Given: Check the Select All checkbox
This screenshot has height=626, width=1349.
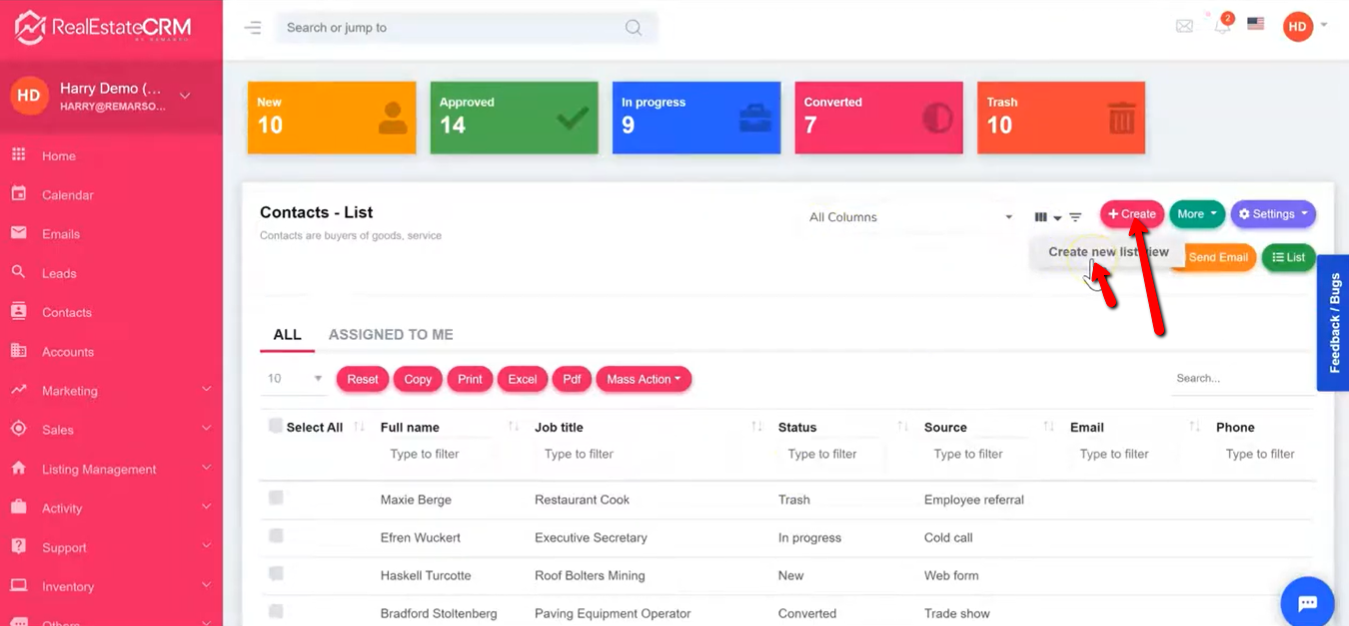Looking at the screenshot, I should coord(276,426).
